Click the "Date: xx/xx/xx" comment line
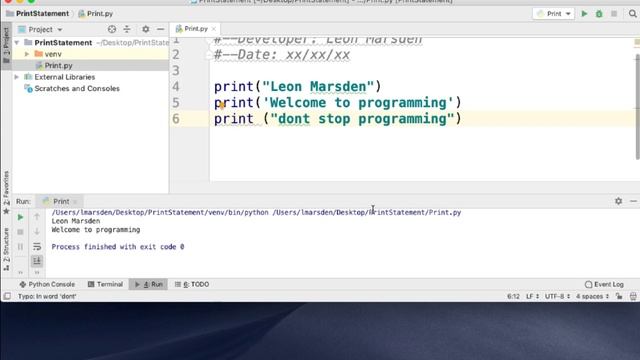 [x=282, y=55]
